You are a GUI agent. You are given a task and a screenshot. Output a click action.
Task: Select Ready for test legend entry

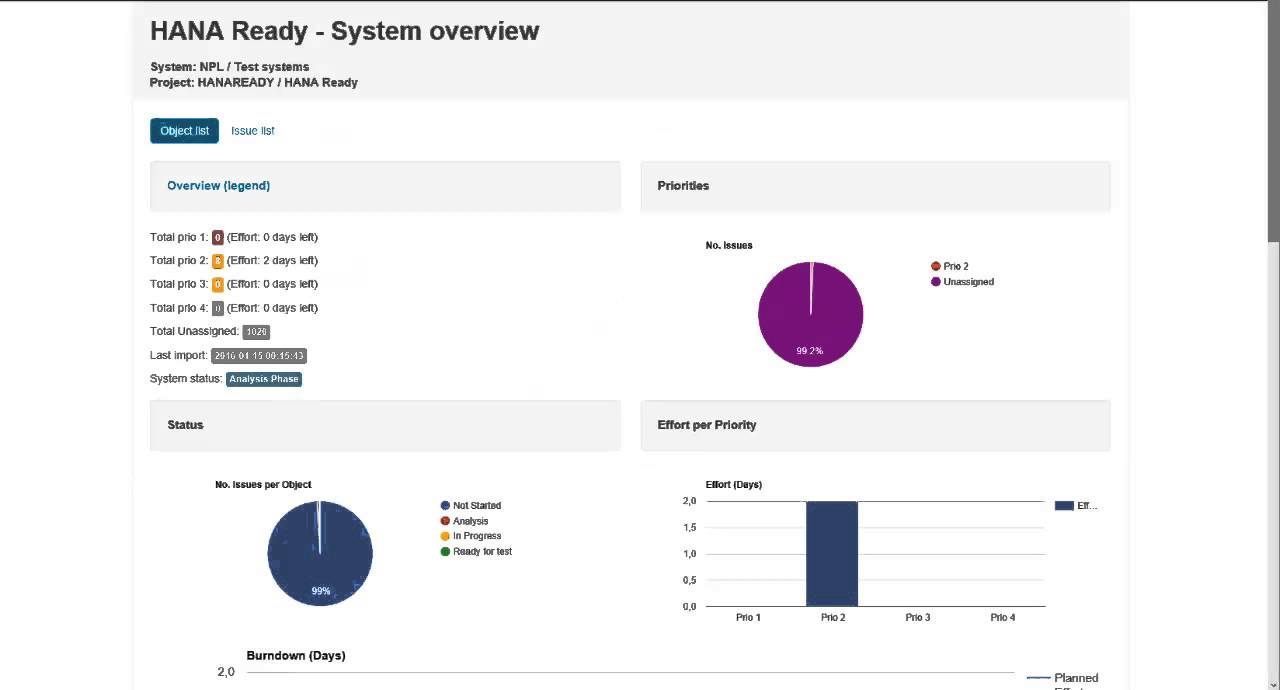pyautogui.click(x=476, y=552)
